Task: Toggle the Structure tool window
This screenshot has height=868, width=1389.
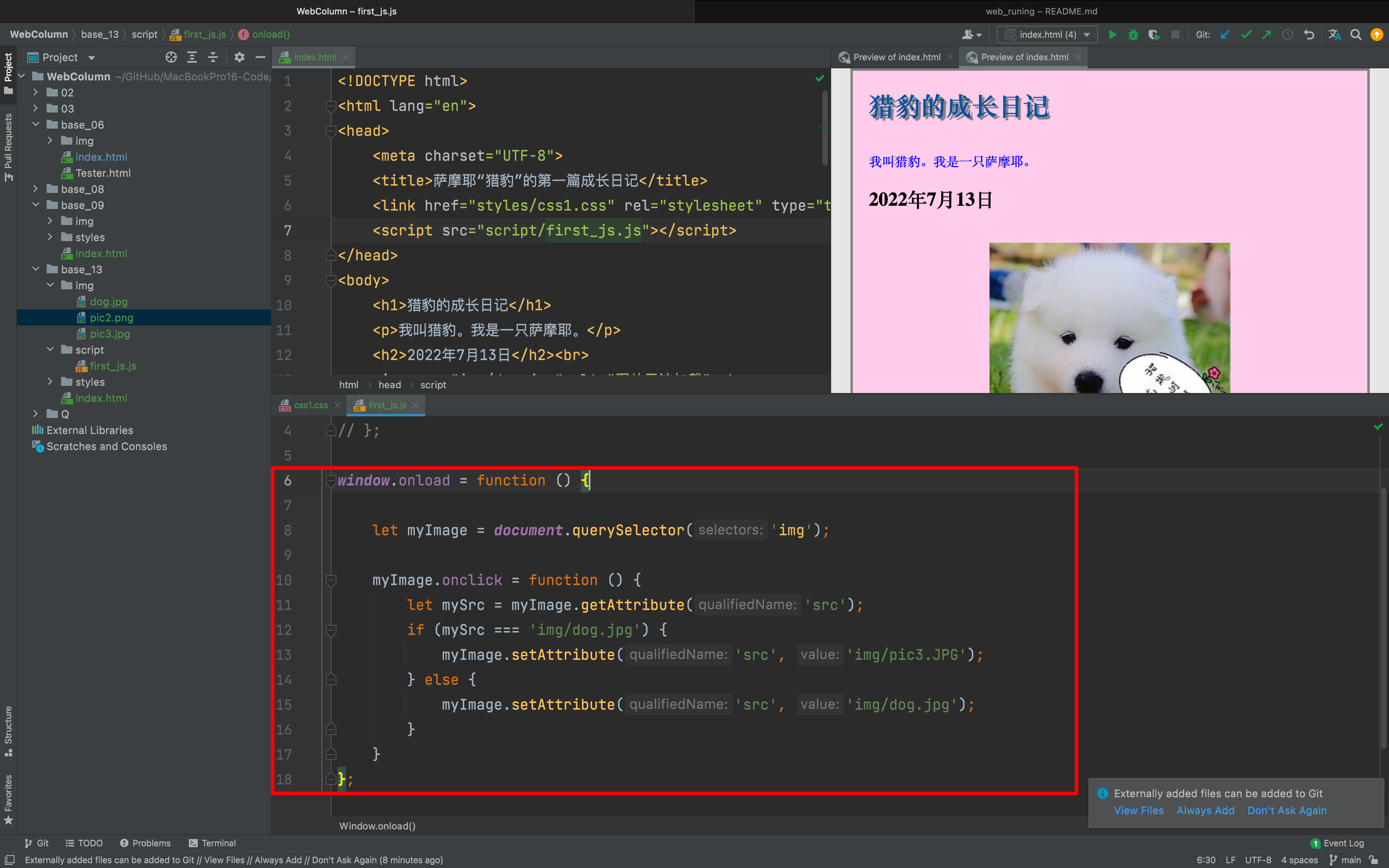Action: coord(8,730)
